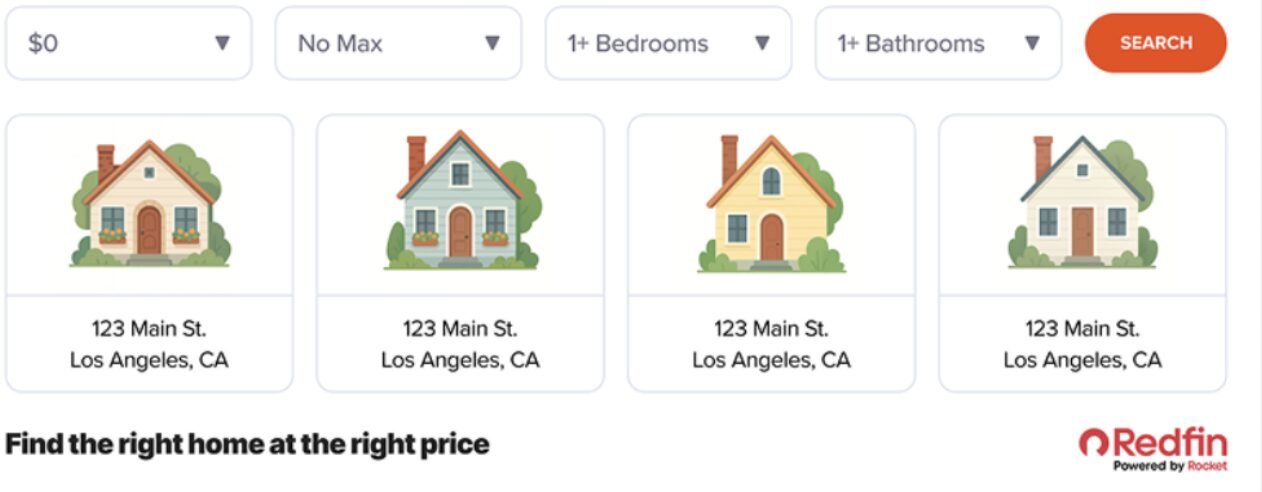Open the fourth listing's 123 Main St. address

pos(1082,328)
